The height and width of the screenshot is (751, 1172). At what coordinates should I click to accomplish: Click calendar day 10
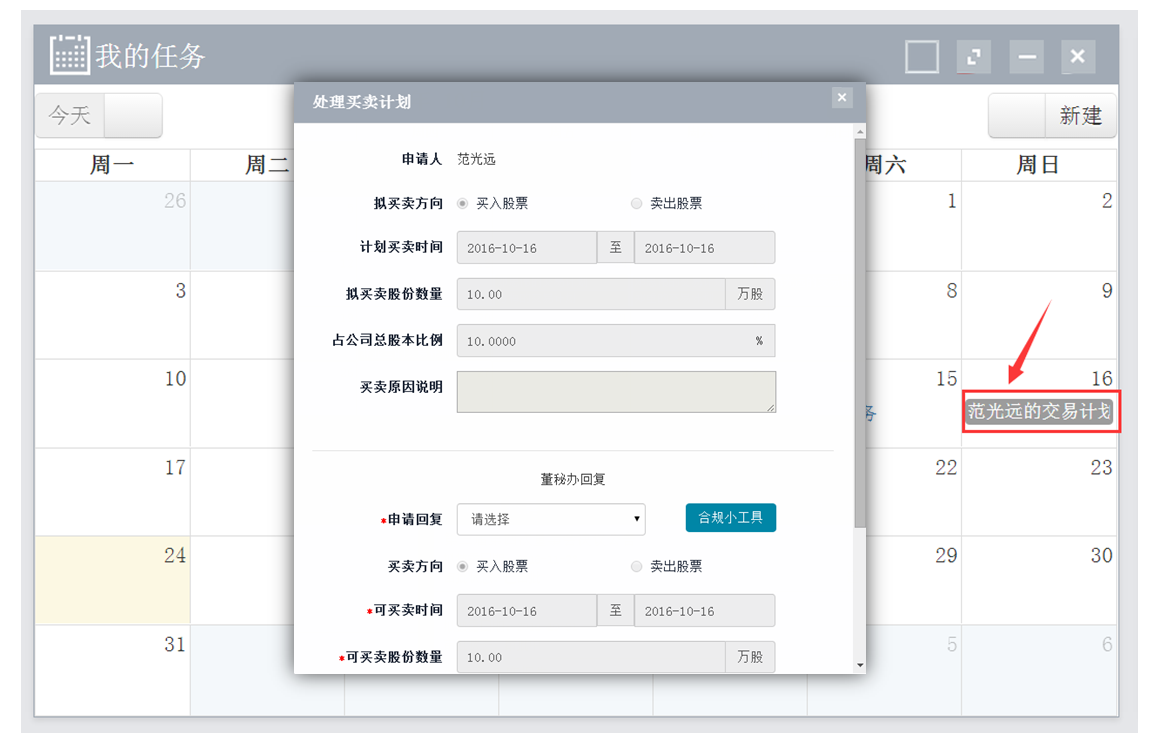tap(112, 404)
